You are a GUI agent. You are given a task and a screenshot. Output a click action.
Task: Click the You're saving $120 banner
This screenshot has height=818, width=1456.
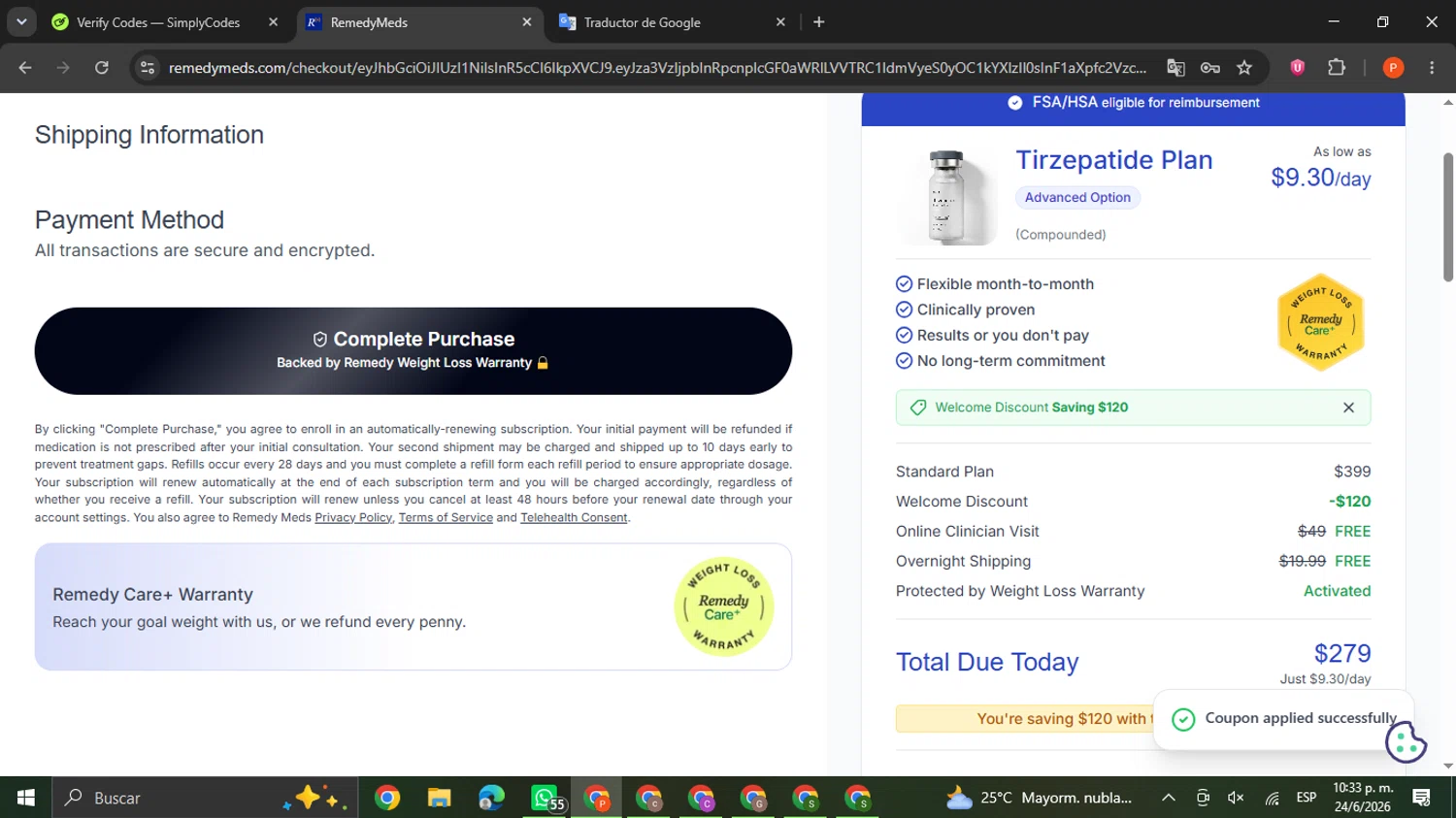tap(1024, 719)
